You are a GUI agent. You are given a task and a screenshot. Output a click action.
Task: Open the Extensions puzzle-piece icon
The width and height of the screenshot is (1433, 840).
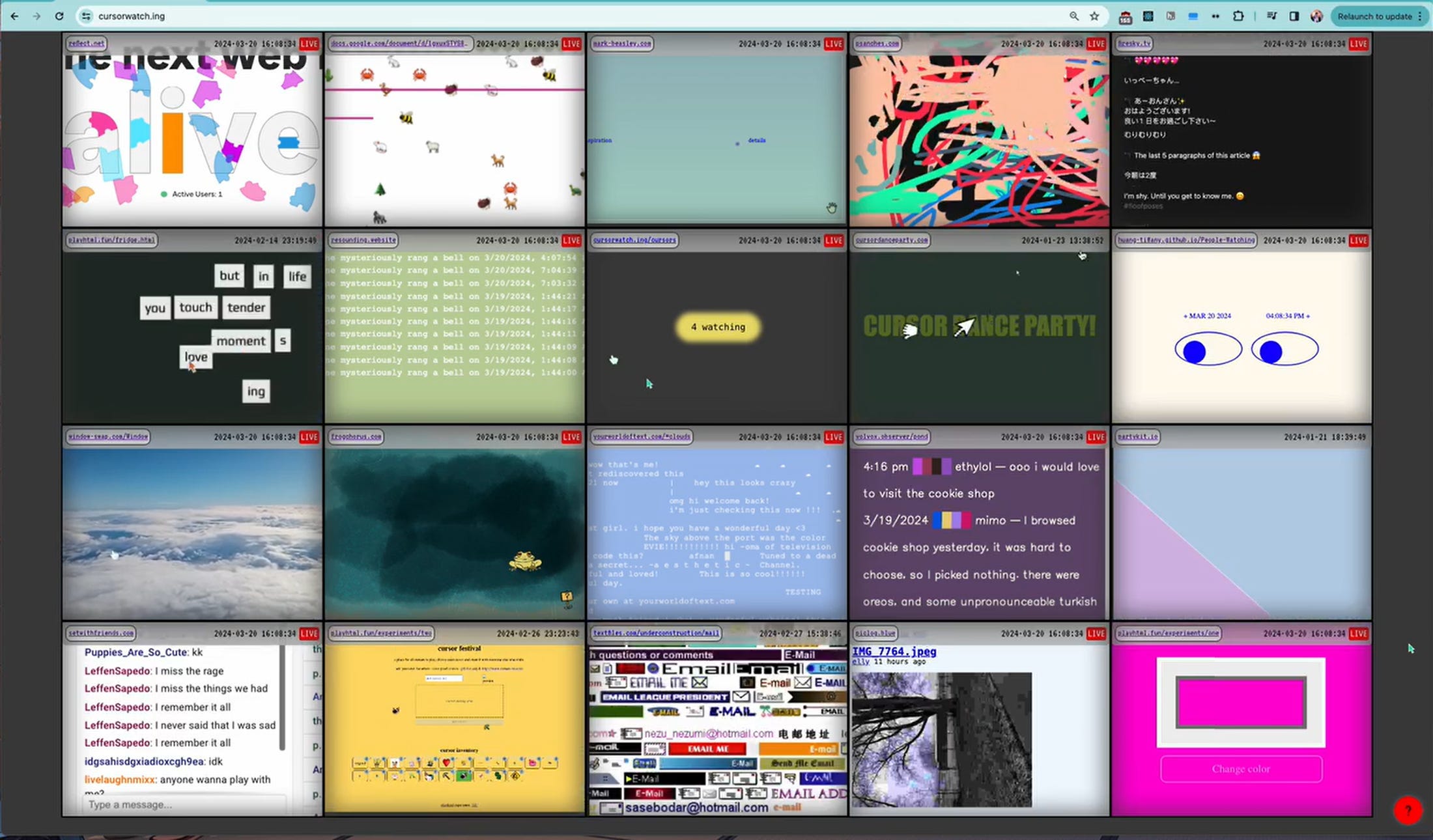pyautogui.click(x=1238, y=16)
